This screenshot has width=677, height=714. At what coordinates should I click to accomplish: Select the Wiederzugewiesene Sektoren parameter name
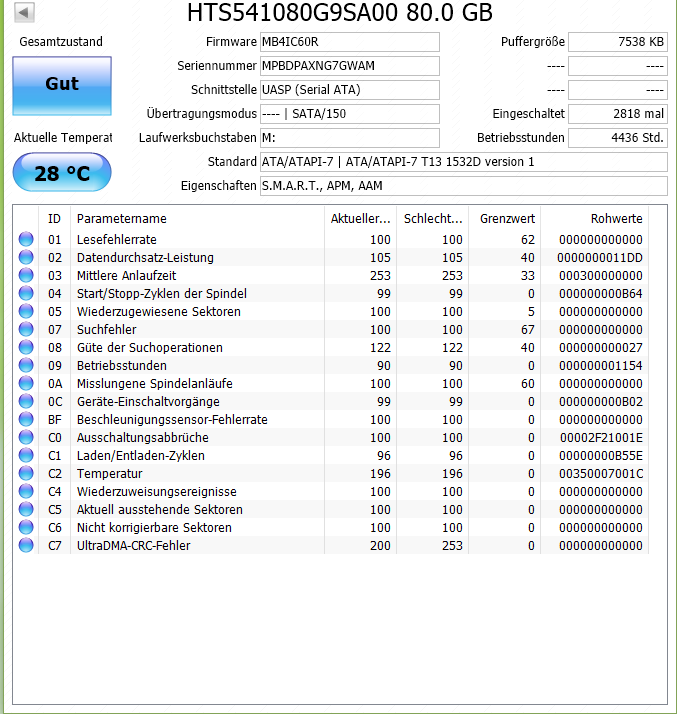click(158, 311)
